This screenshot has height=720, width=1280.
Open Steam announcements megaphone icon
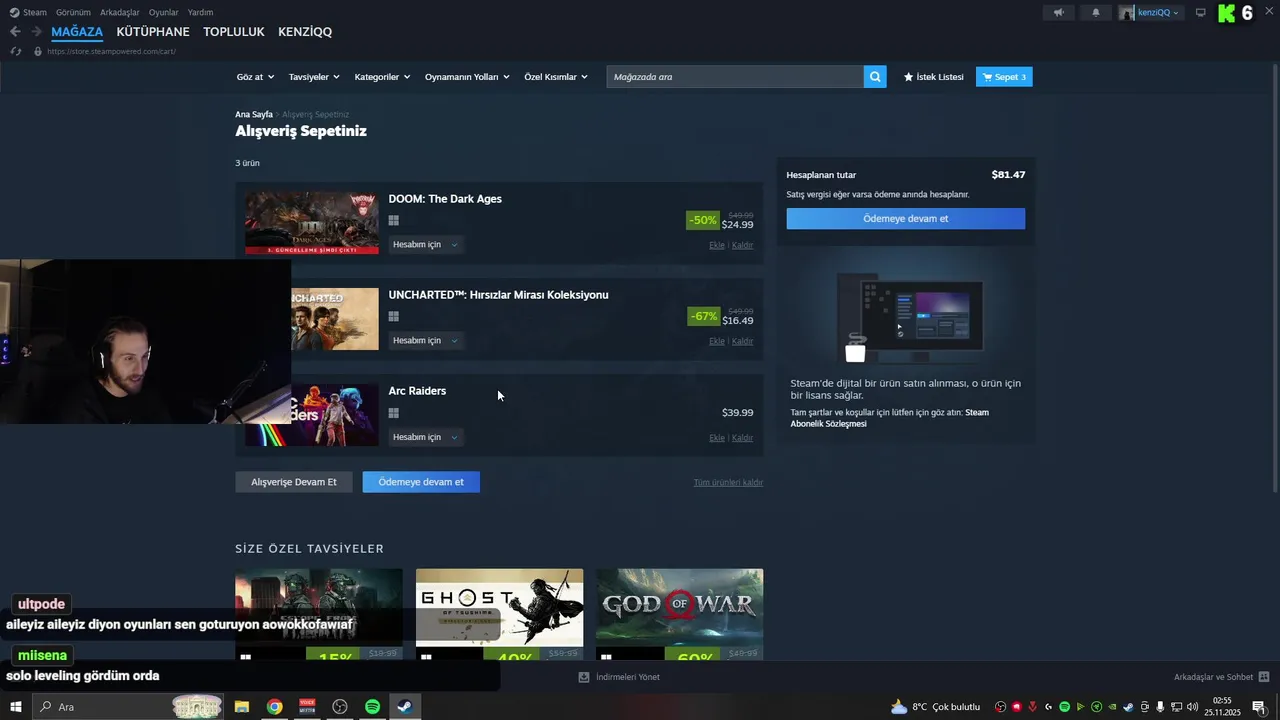point(1059,13)
